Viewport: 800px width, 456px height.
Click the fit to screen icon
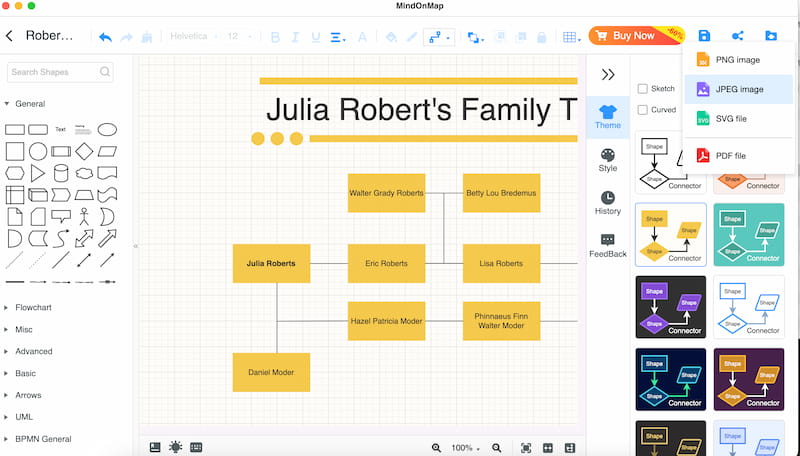coord(526,448)
